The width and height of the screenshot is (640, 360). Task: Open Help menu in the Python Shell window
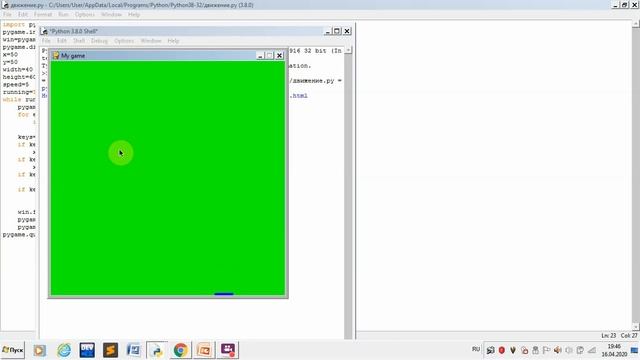173,41
